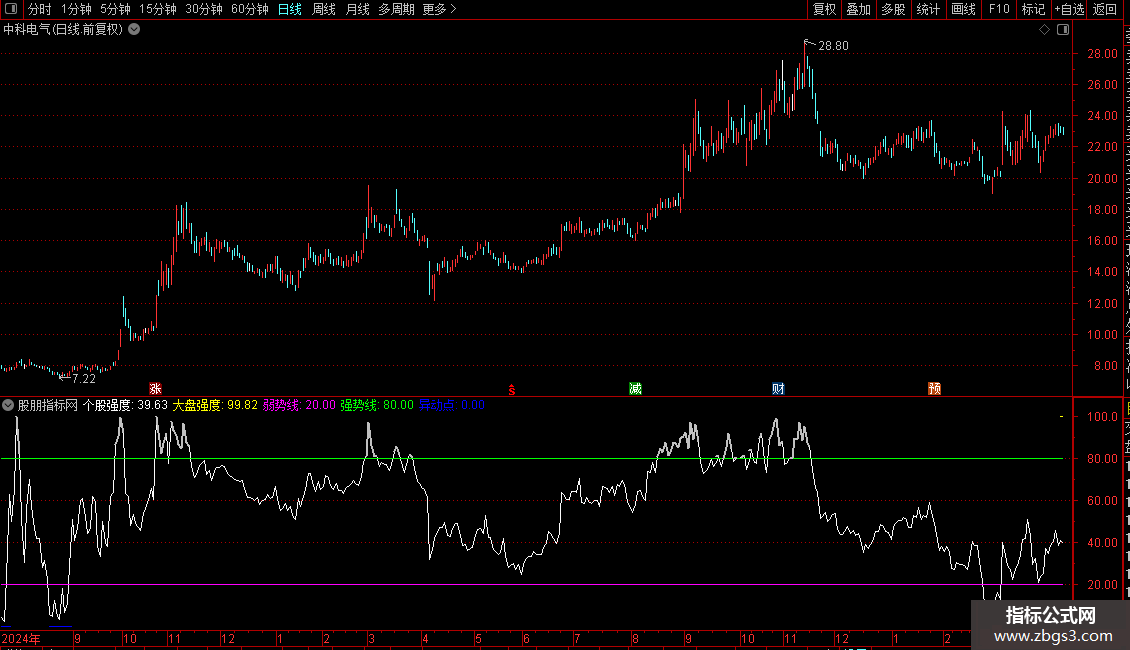1130x650 pixels.
Task: Open F10 company information
Action: (999, 9)
